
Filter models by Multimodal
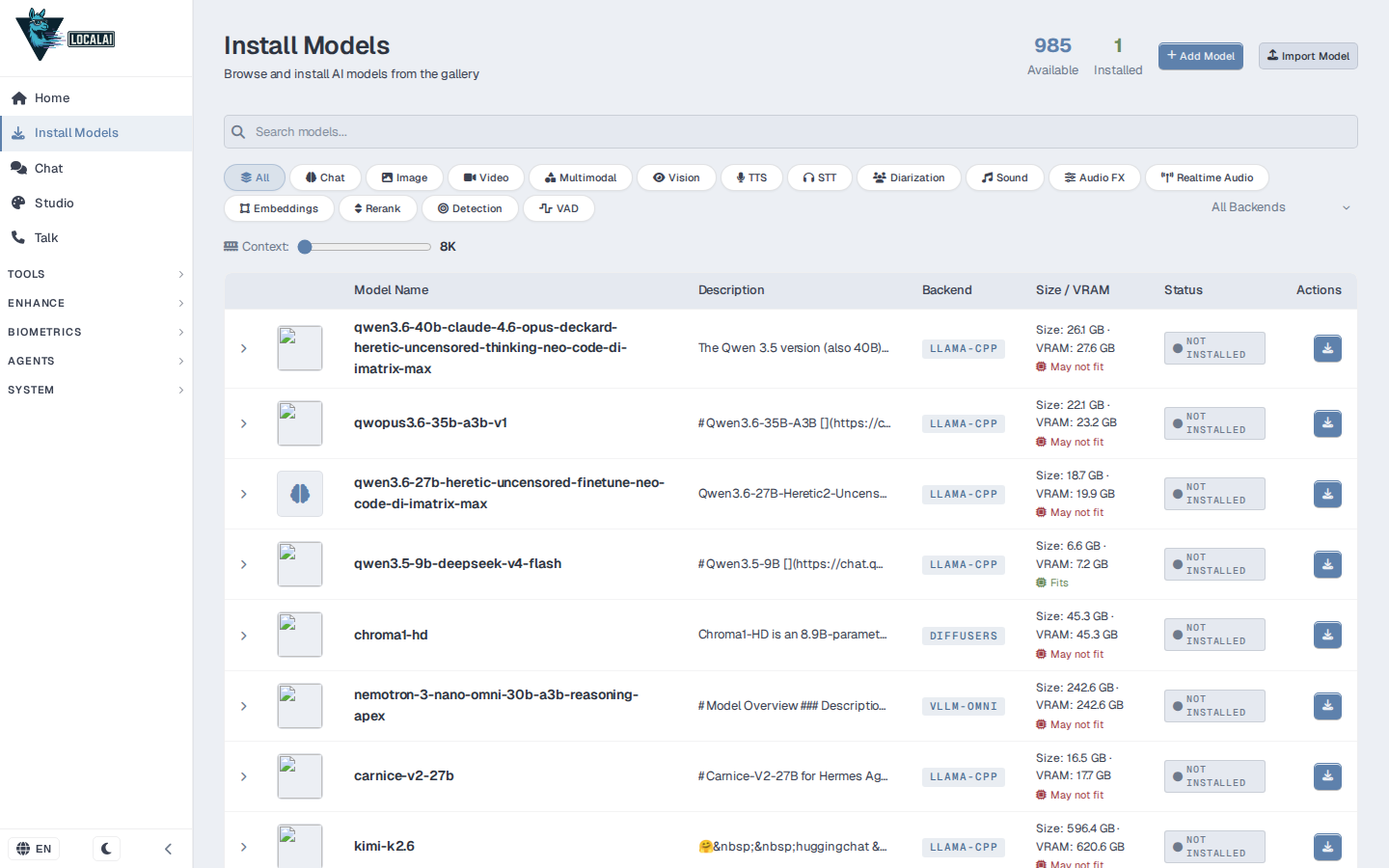[x=581, y=177]
